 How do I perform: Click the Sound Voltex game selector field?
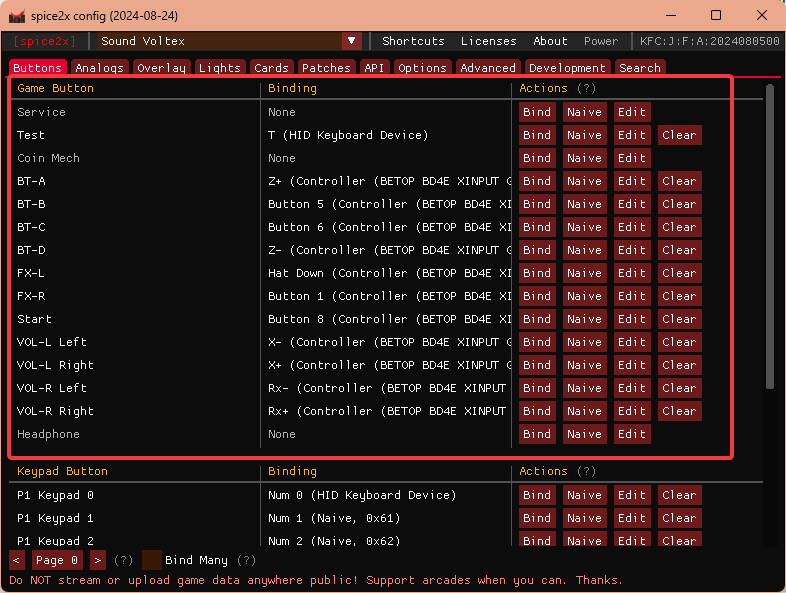click(x=218, y=41)
